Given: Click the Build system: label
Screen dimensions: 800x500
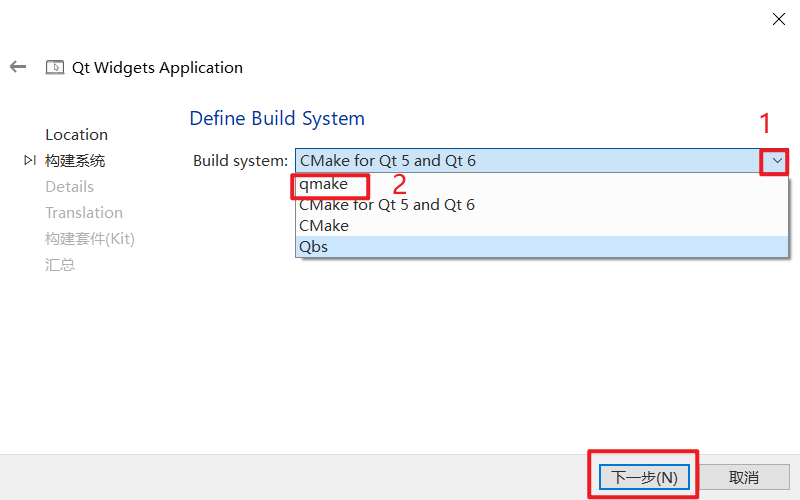Looking at the screenshot, I should (240, 161).
